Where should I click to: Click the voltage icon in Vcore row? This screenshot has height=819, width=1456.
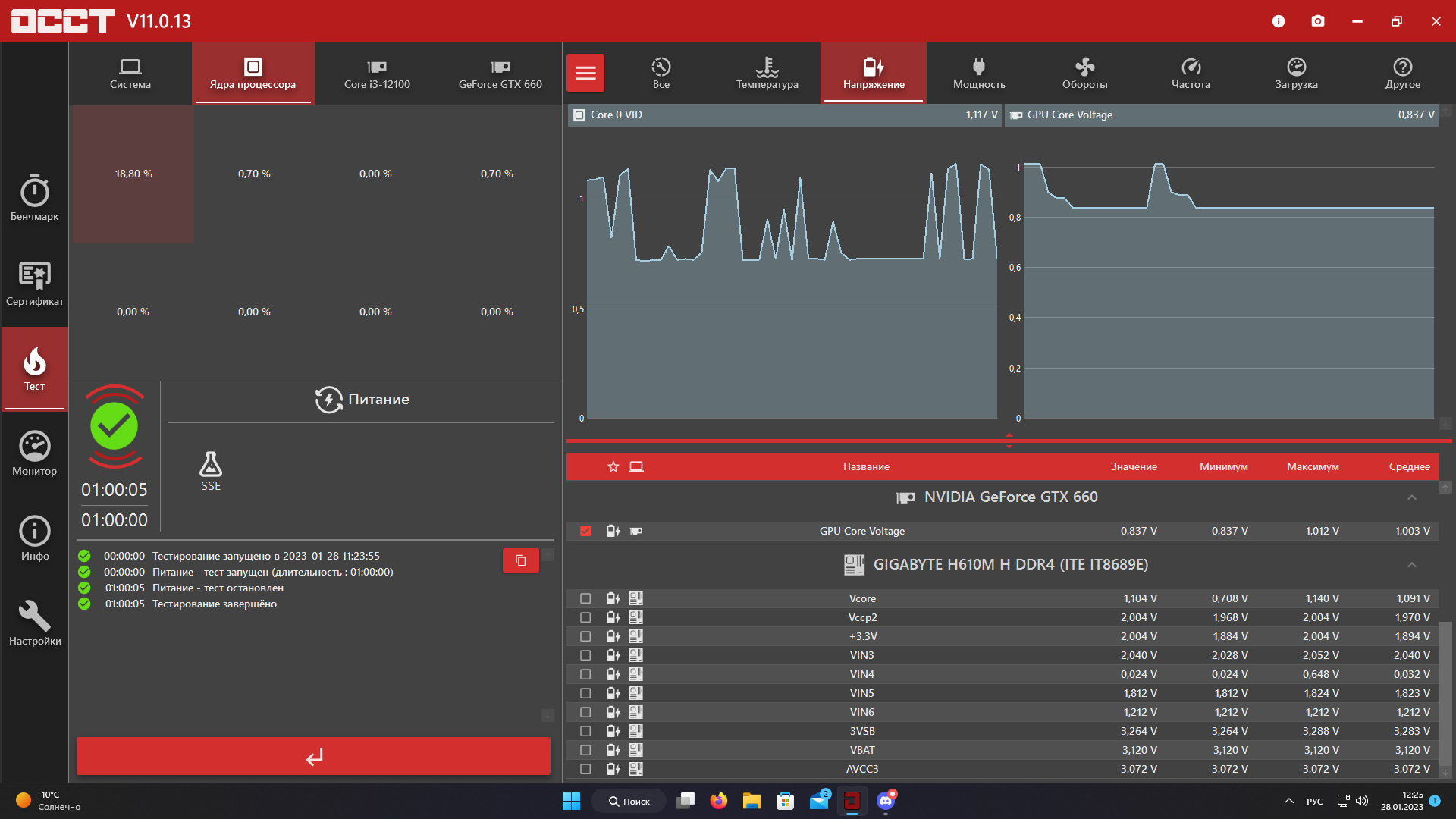613,598
